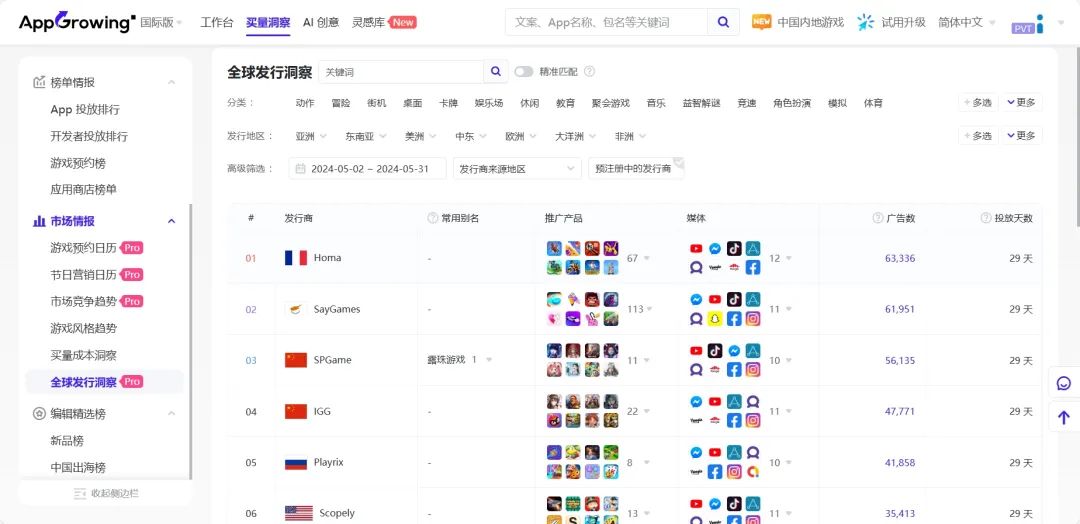Open App 投放排行 in sidebar
This screenshot has width=1080, height=524.
point(85,109)
